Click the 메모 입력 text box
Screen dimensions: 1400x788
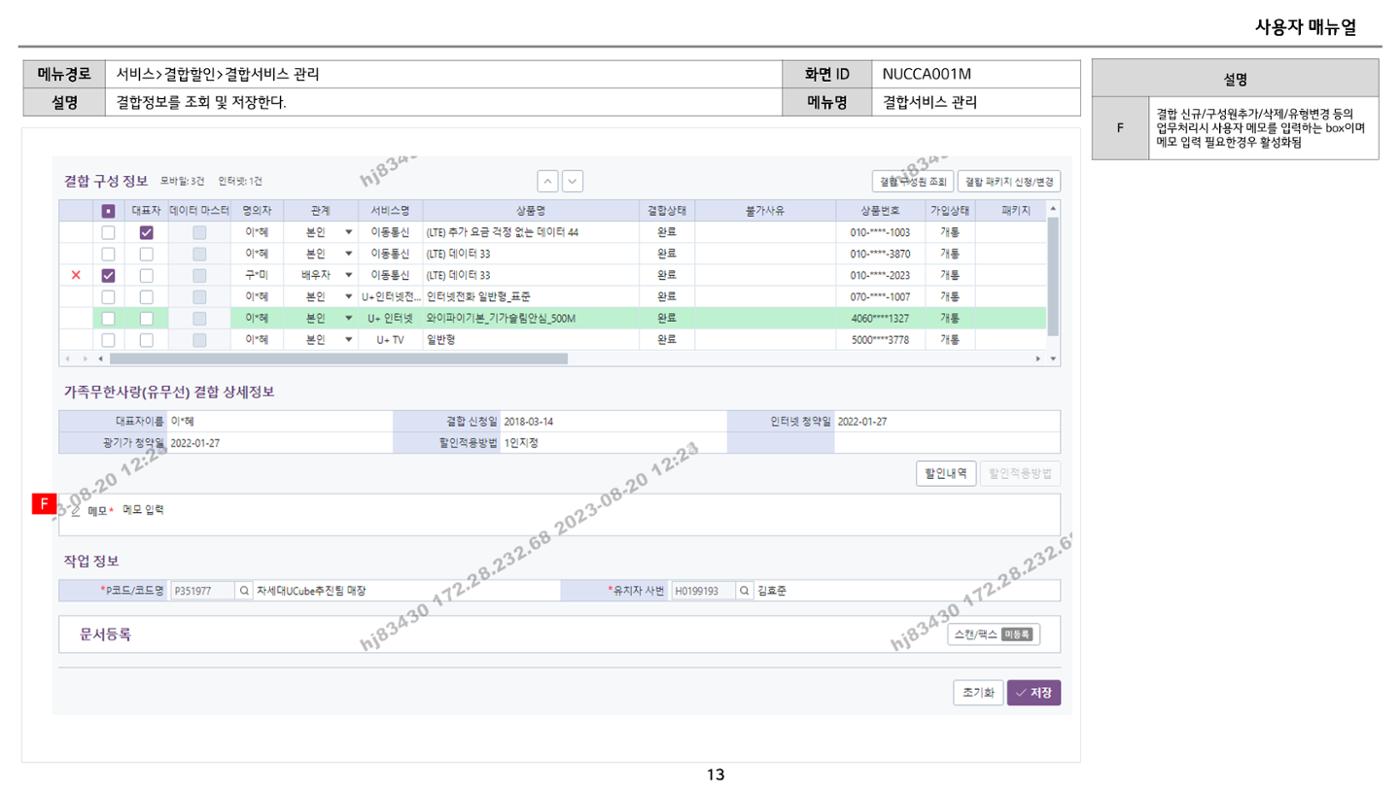click(560, 514)
